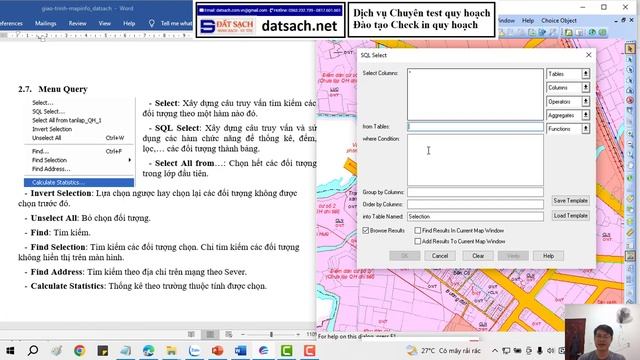Open the green Camtasia taskbar icon
This screenshot has height=360, width=640.
[287, 351]
